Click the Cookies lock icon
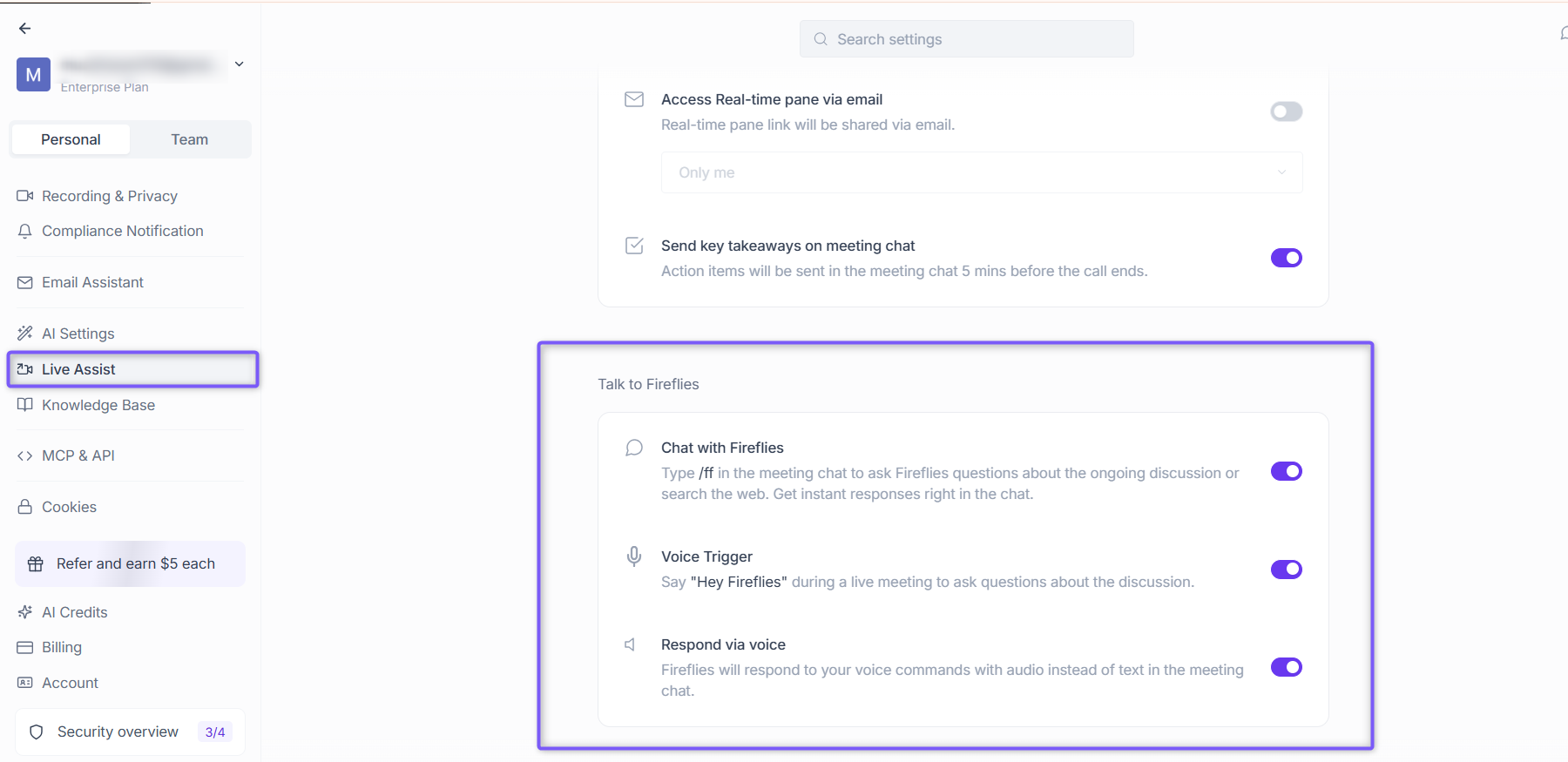 click(x=25, y=507)
